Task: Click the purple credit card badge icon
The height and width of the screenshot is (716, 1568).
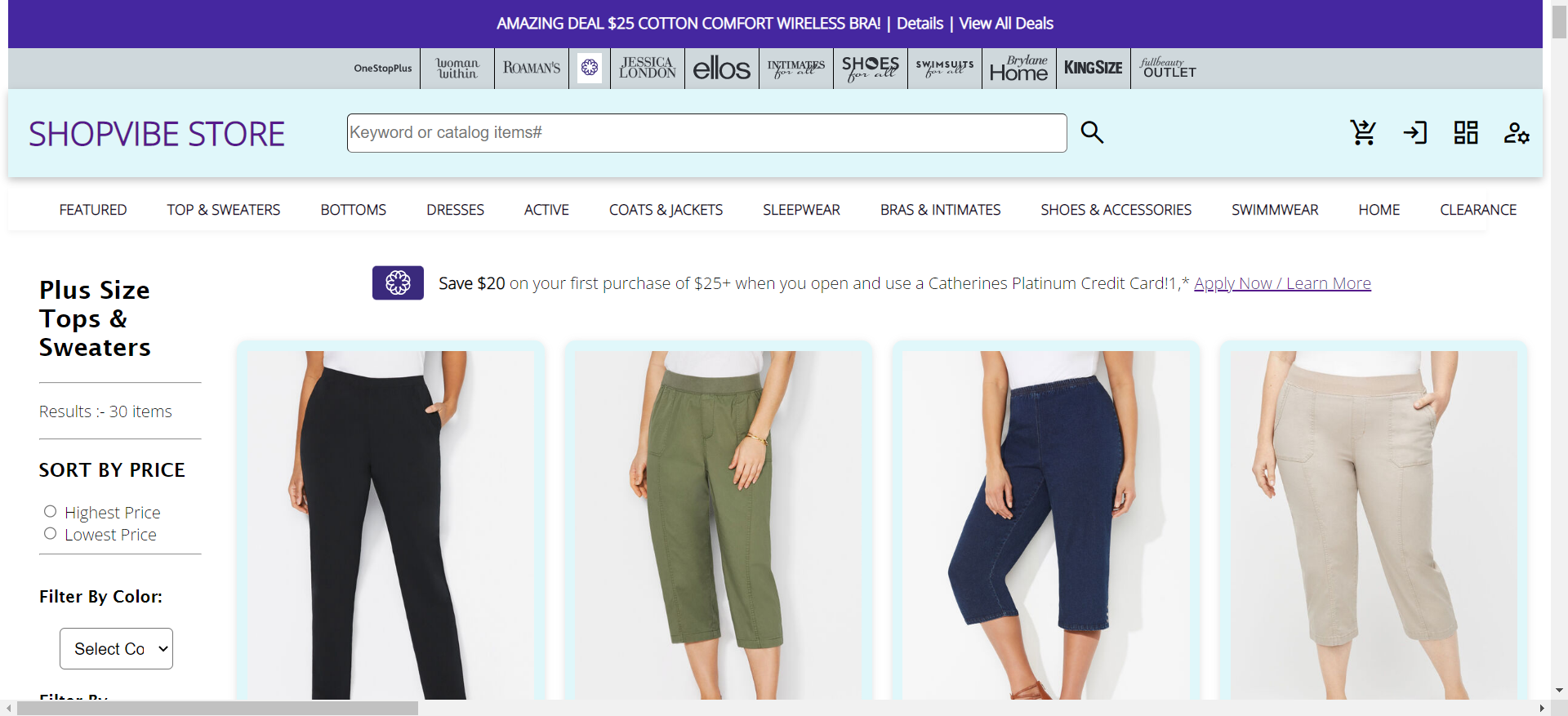Action: click(398, 282)
